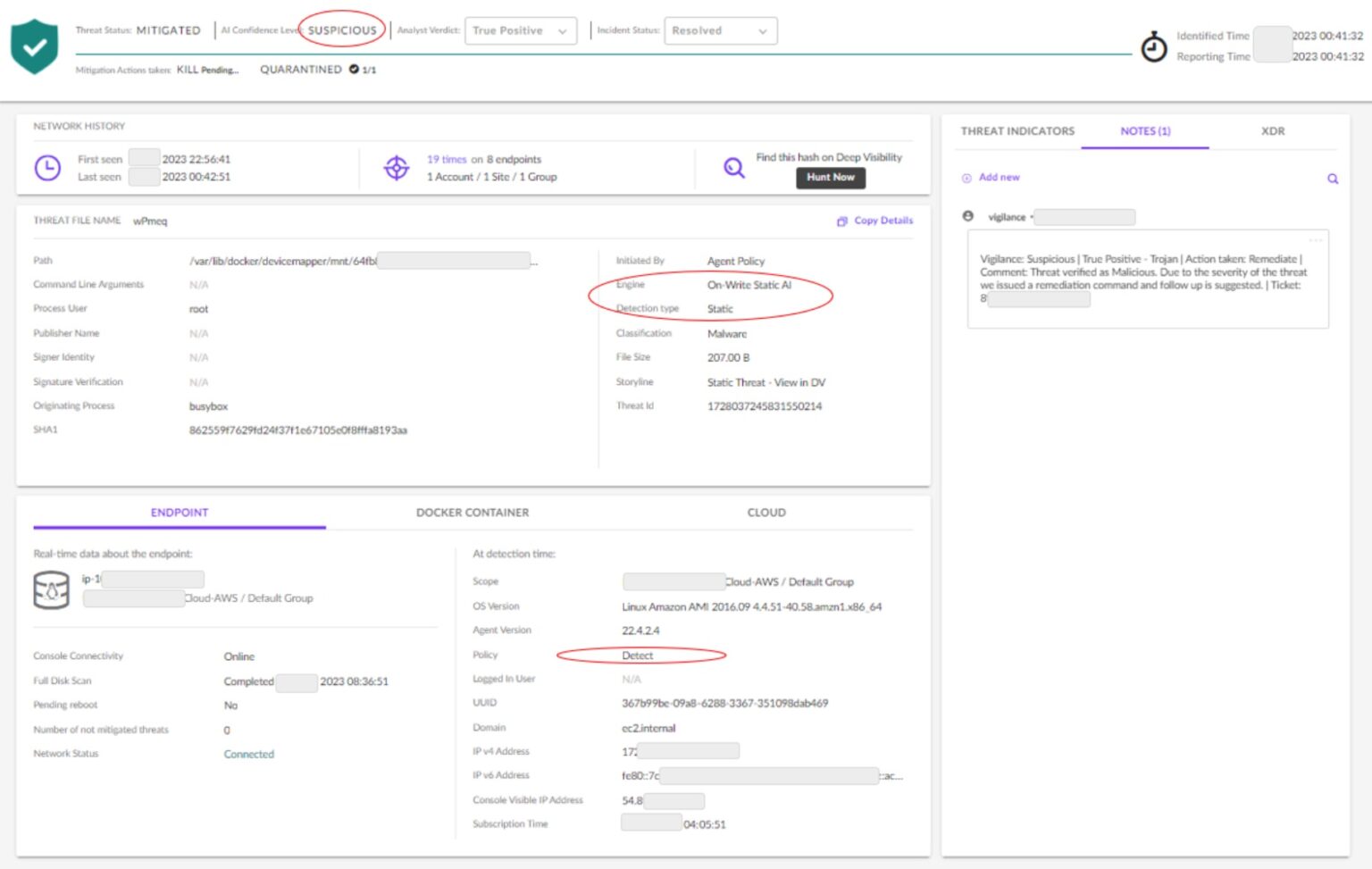Viewport: 1372px width, 869px height.
Task: Open the note's three-dot options menu
Action: [1315, 240]
